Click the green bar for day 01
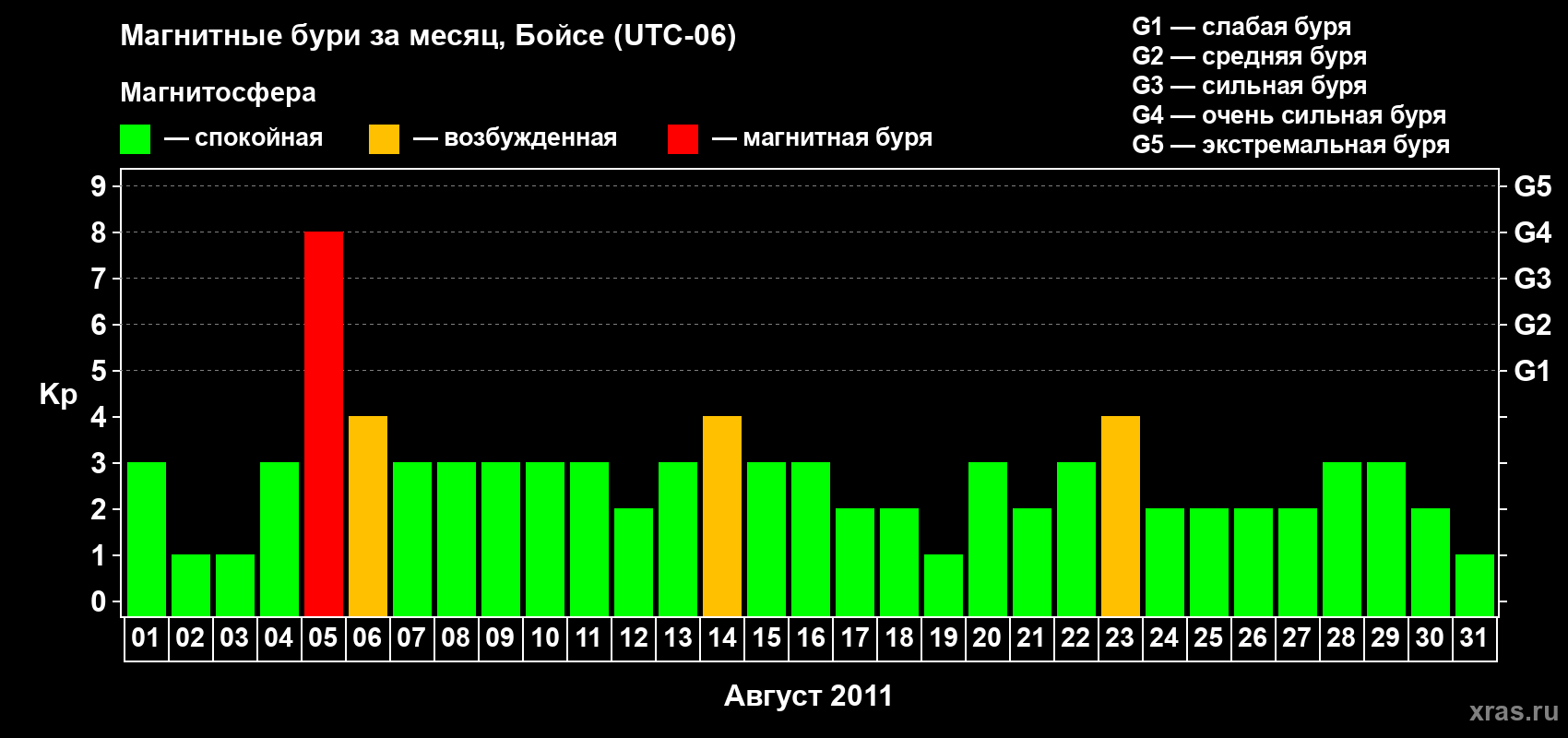Viewport: 1568px width, 738px height. point(147,539)
